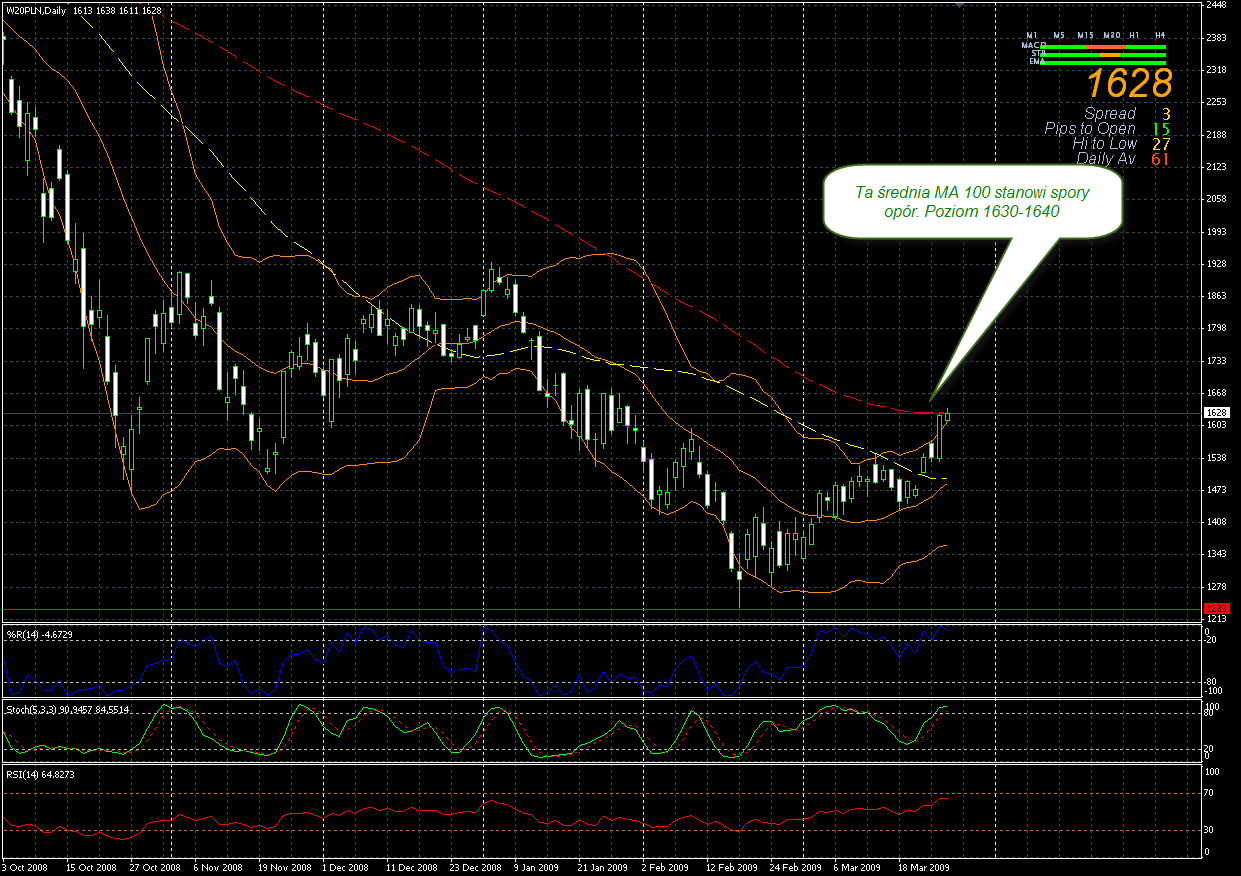Click the Hi to Low label
The image size is (1241, 876).
pyautogui.click(x=1105, y=144)
